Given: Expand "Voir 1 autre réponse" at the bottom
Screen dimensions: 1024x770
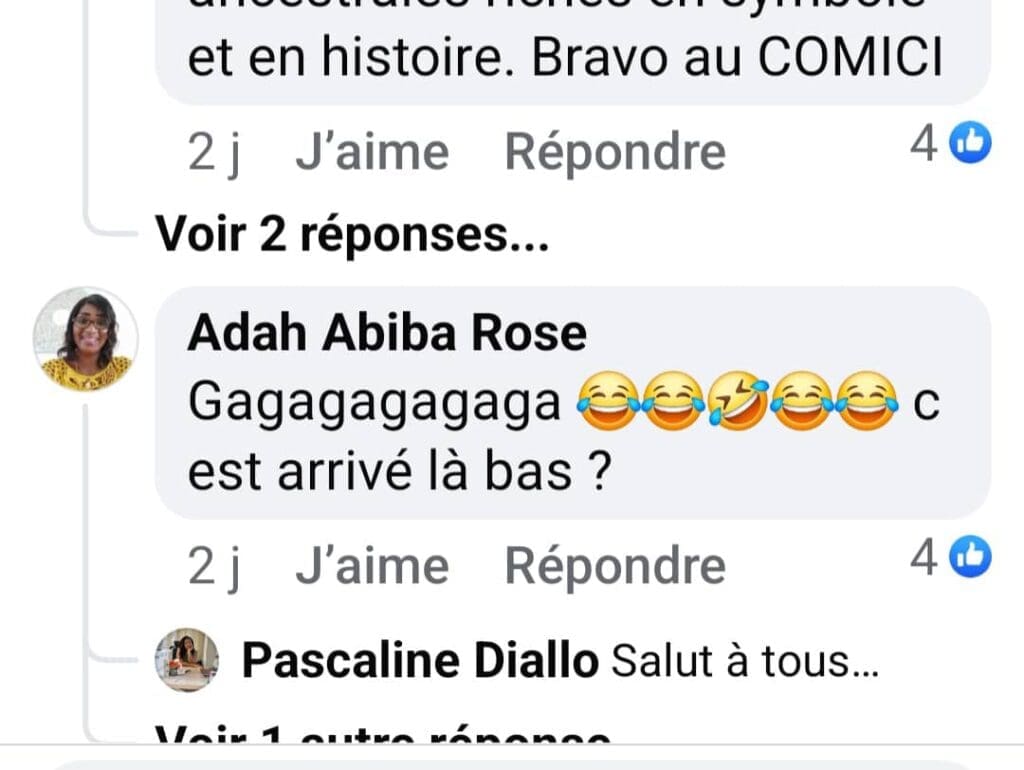Looking at the screenshot, I should tap(383, 734).
